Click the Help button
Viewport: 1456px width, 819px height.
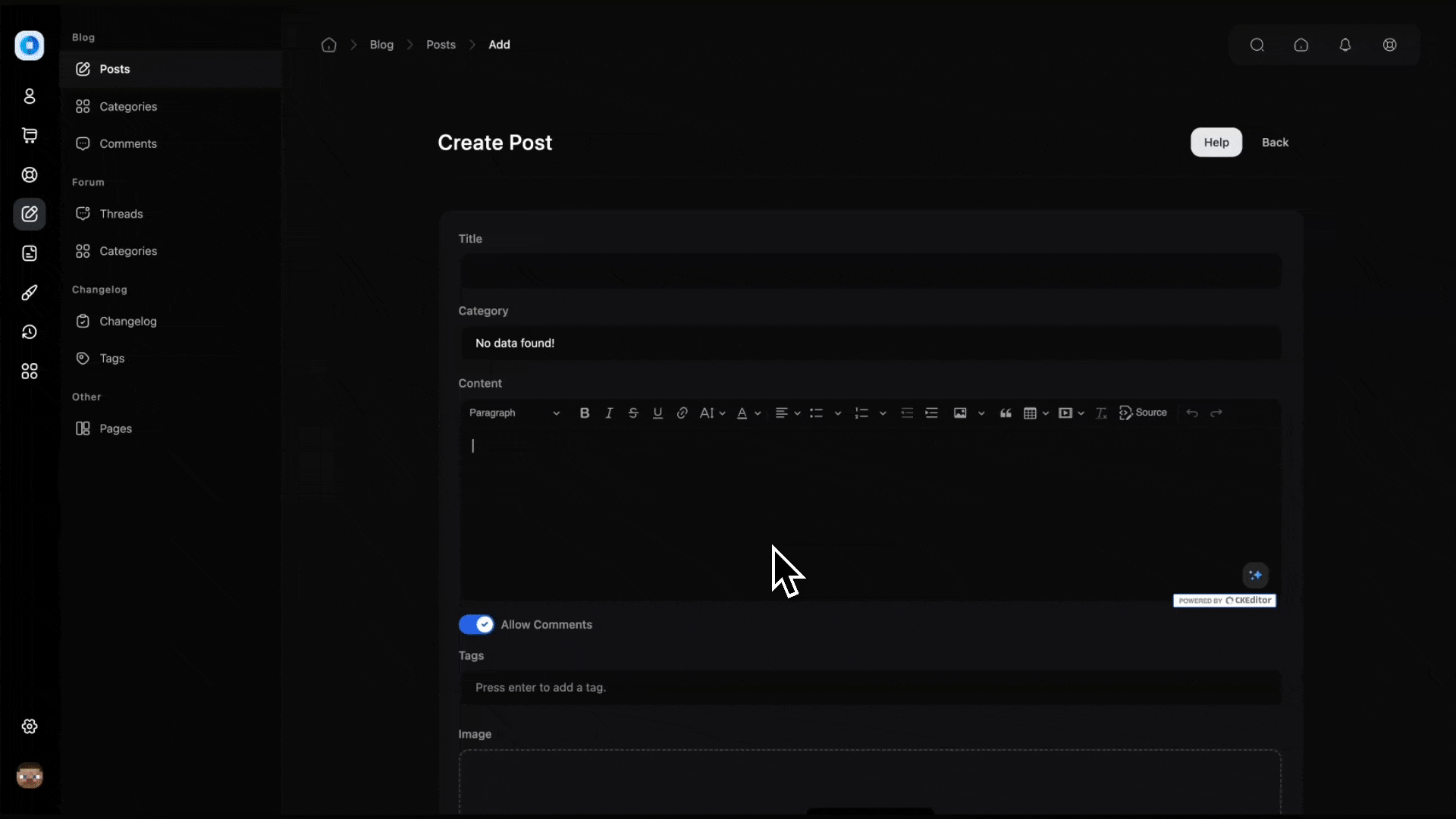tap(1216, 143)
